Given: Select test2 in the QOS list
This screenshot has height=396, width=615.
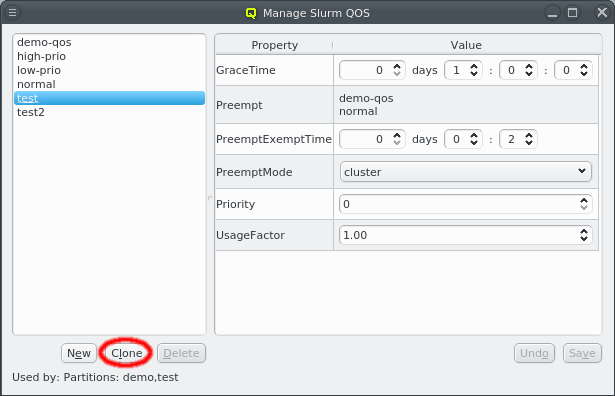Looking at the screenshot, I should point(109,112).
